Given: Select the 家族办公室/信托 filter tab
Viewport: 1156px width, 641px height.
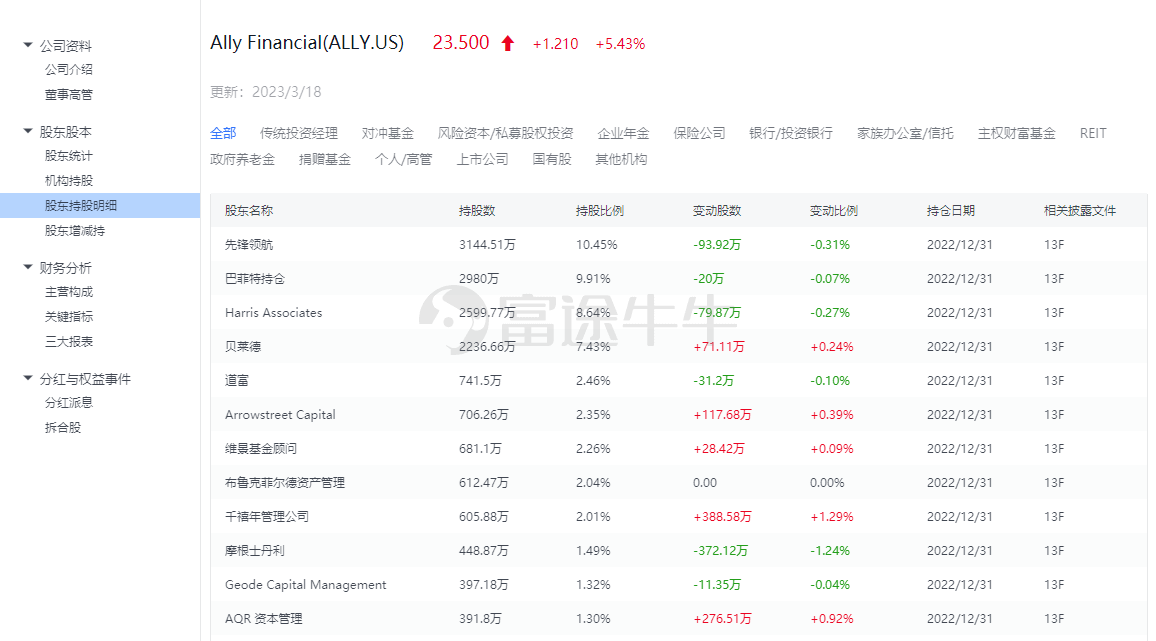Looking at the screenshot, I should 905,134.
